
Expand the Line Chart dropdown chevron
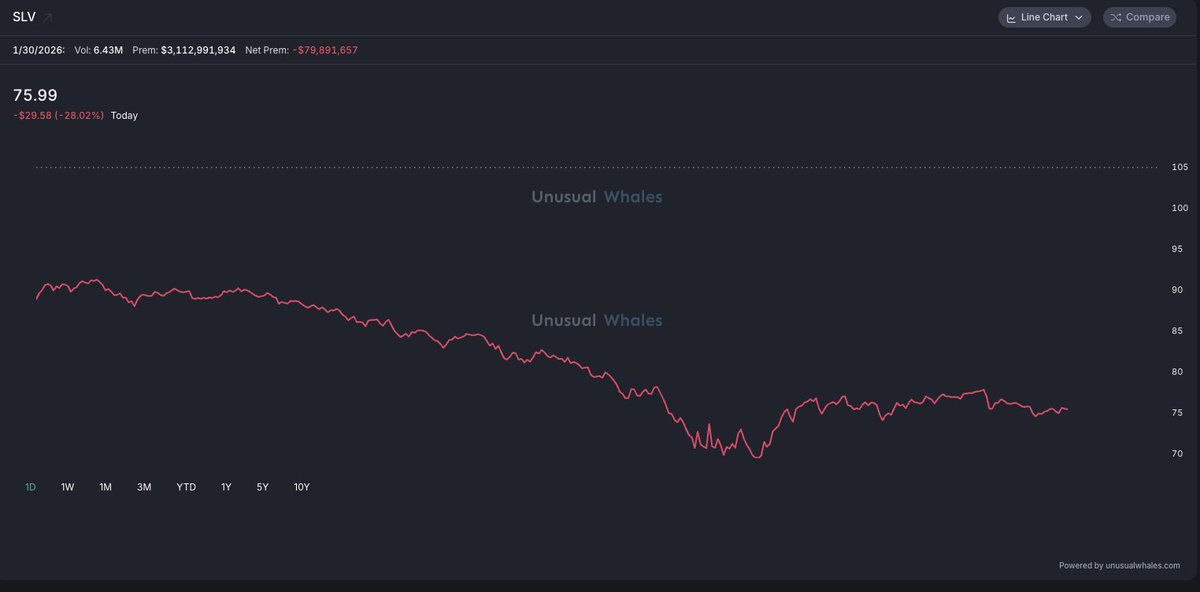pyautogui.click(x=1078, y=18)
